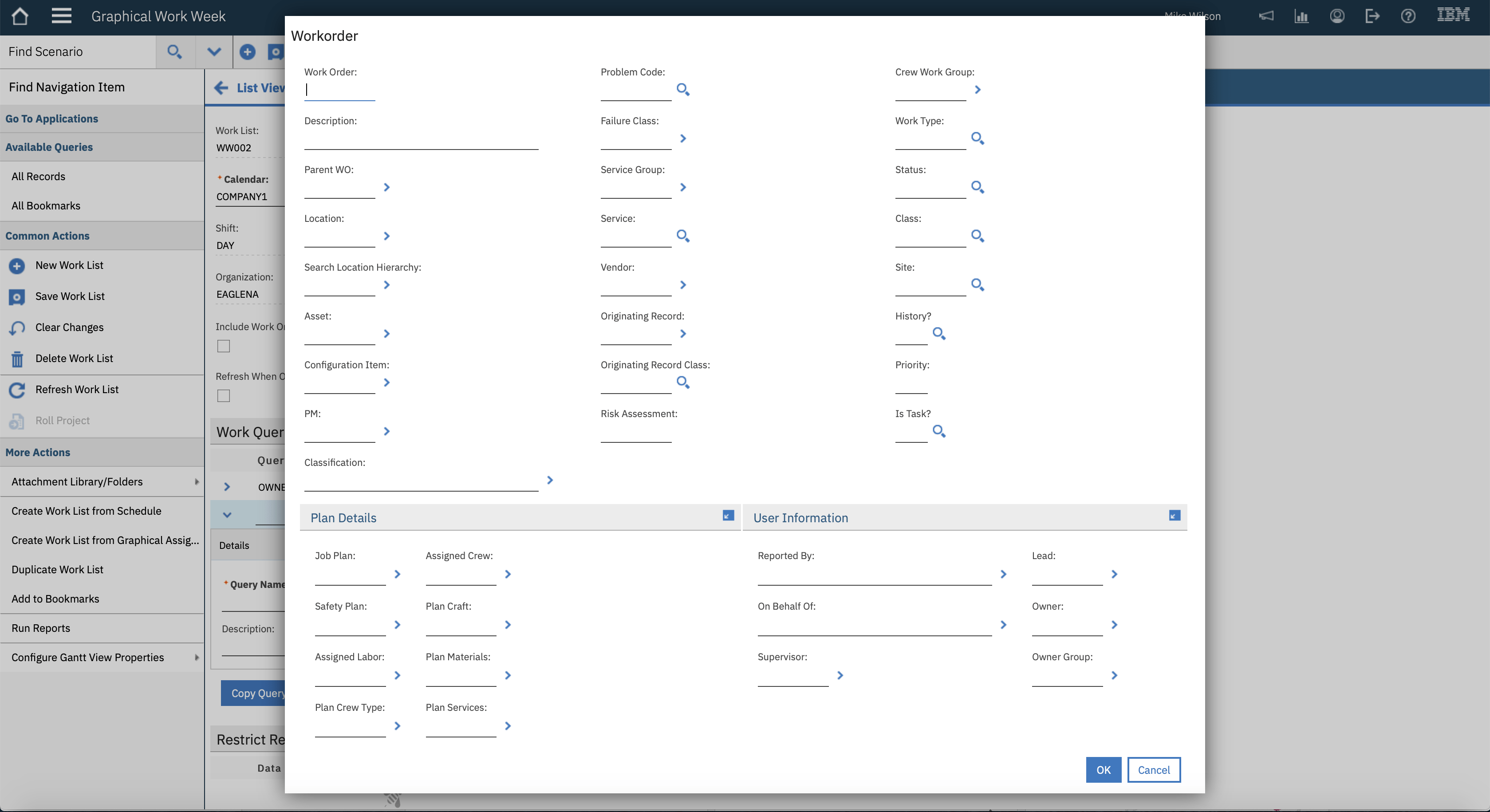Click the Home icon in top bar
This screenshot has width=1490, height=812.
tap(20, 16)
